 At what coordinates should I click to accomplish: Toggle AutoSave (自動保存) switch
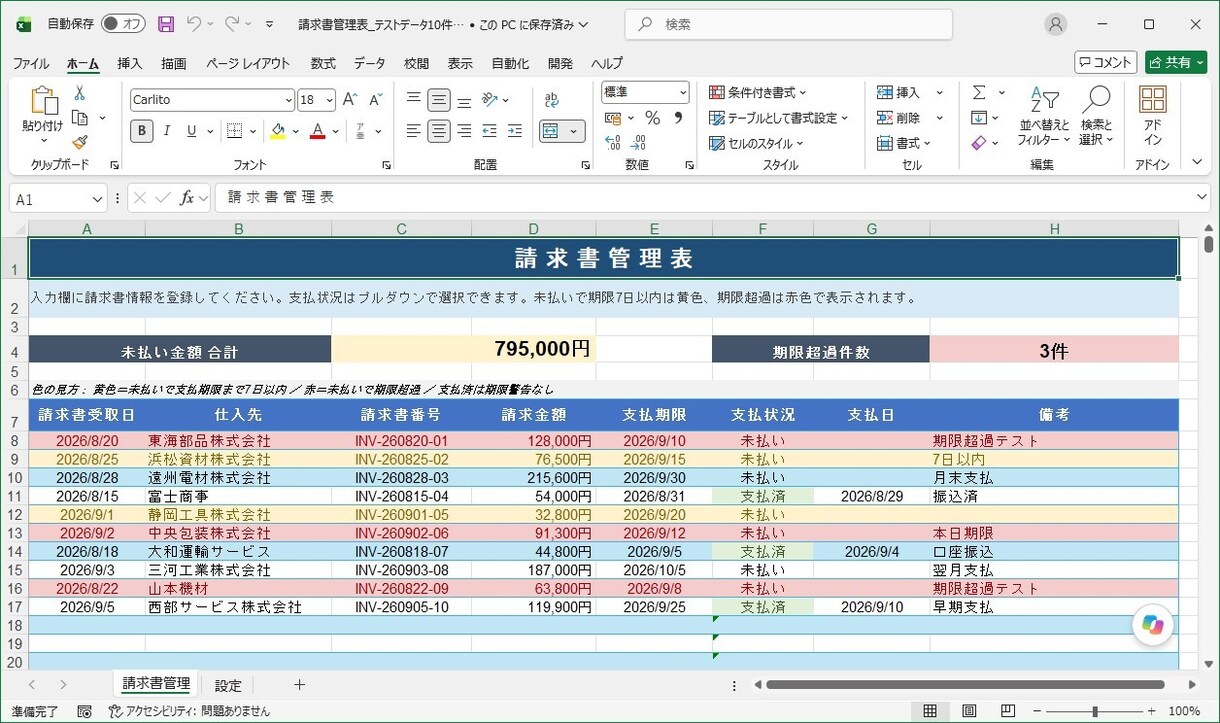[x=123, y=24]
